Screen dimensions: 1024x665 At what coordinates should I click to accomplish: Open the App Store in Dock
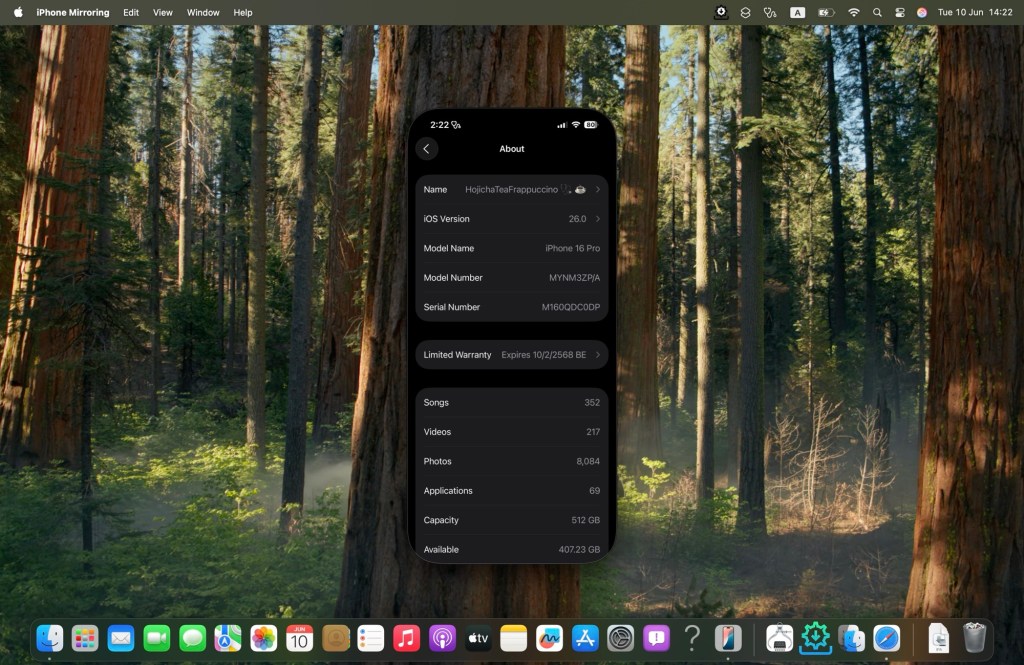584,638
